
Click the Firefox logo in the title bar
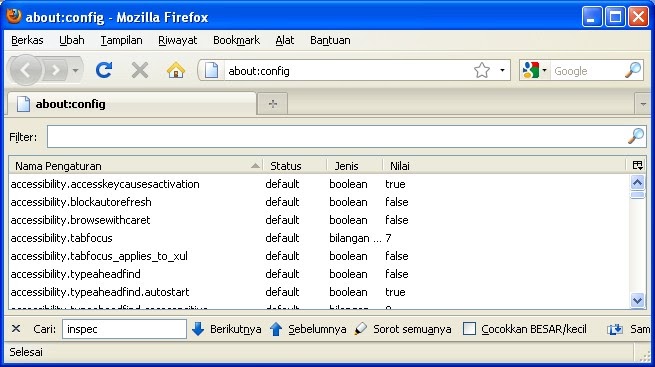pos(14,16)
